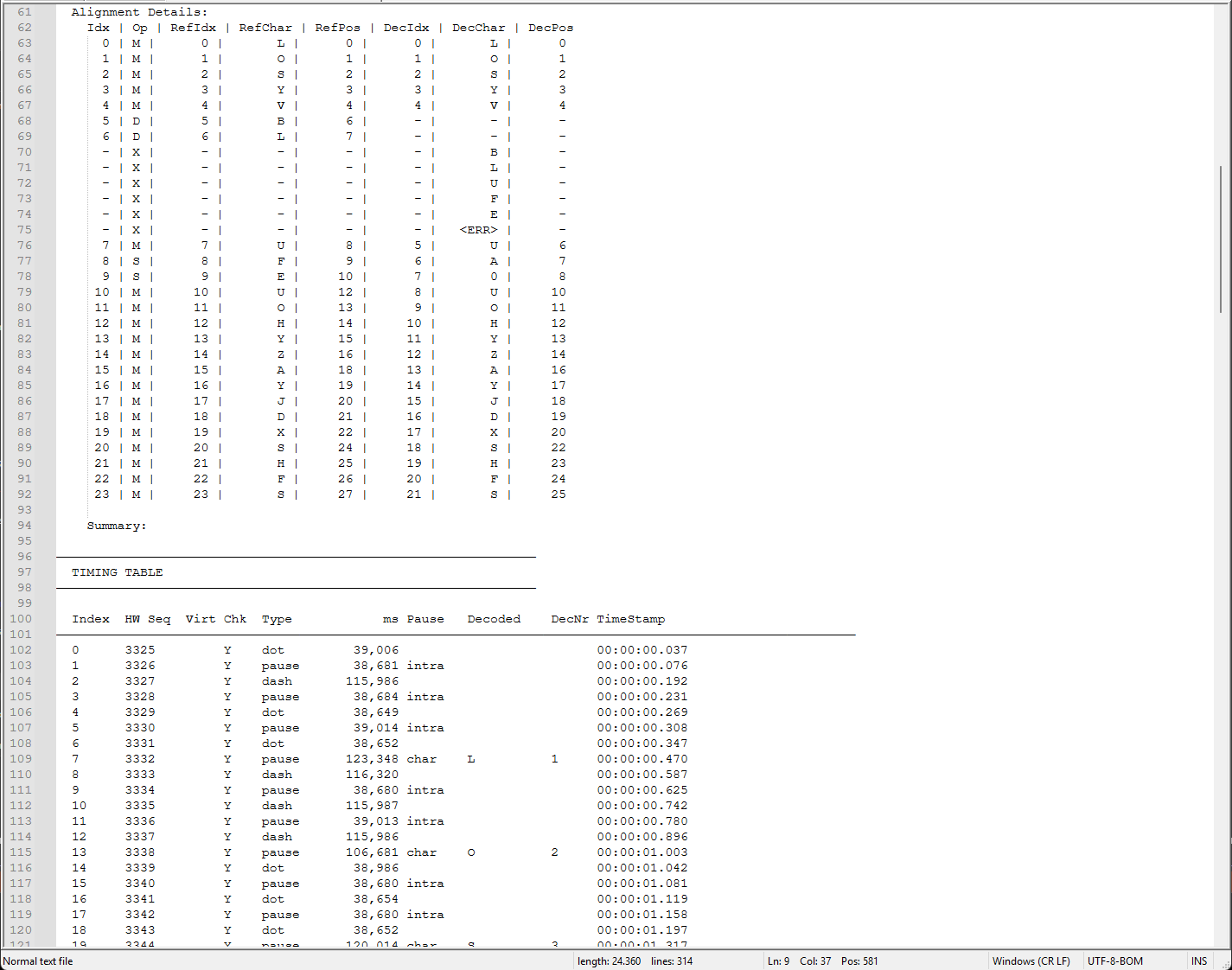The image size is (1232, 970).
Task: Click the "Virt" timing table header
Action: (x=201, y=619)
